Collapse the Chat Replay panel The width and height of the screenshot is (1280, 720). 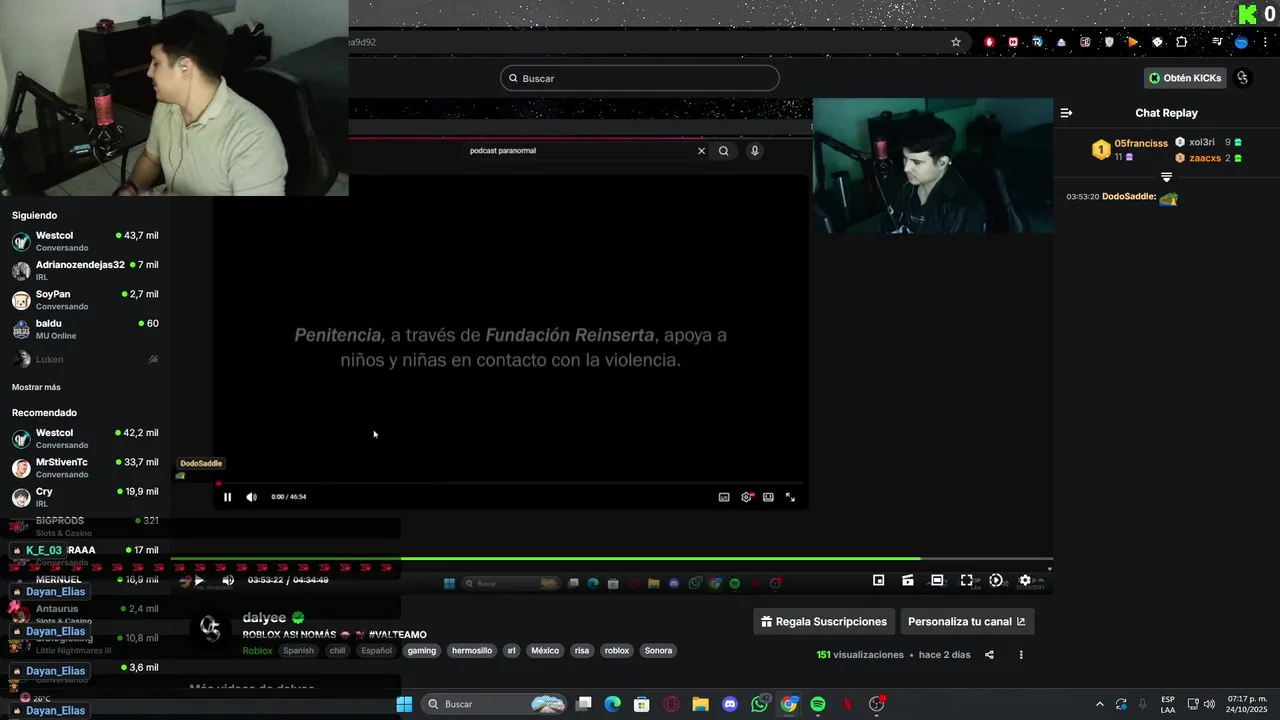[x=1066, y=113]
